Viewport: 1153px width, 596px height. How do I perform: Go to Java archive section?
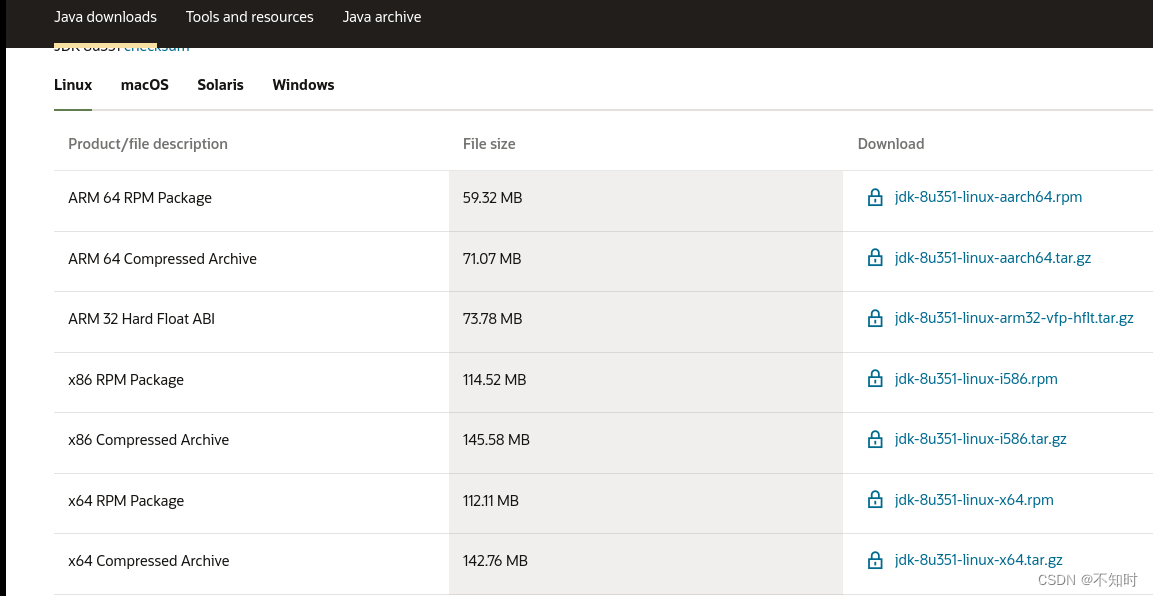click(382, 17)
